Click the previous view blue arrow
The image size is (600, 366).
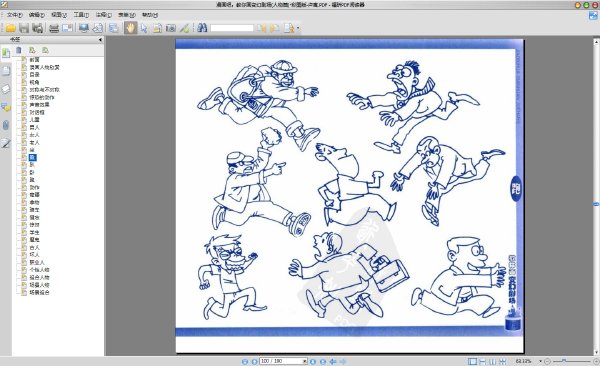pyautogui.click(x=333, y=361)
